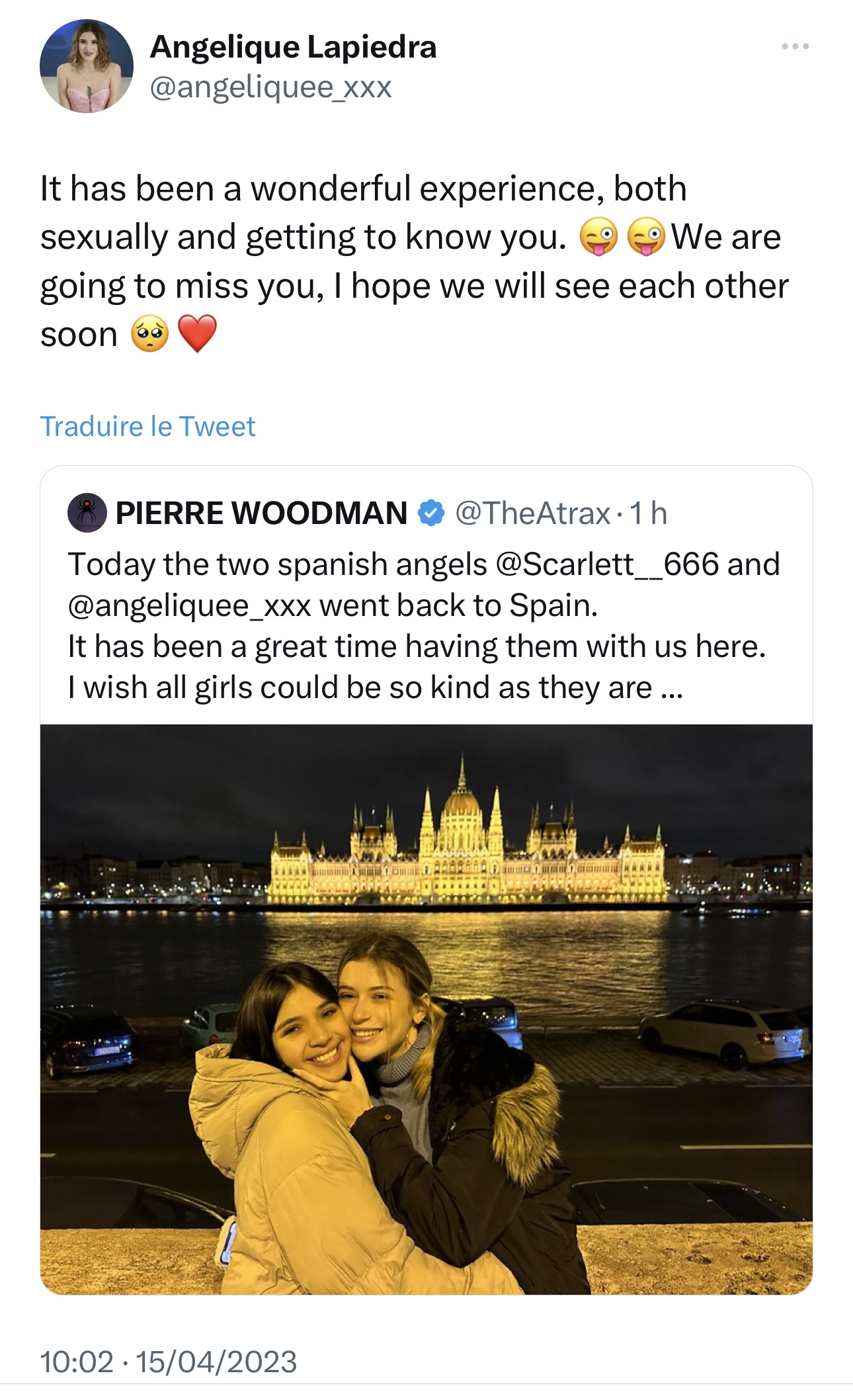This screenshot has height=1400, width=853.
Task: Click Traduire le Tweet
Action: tap(147, 427)
